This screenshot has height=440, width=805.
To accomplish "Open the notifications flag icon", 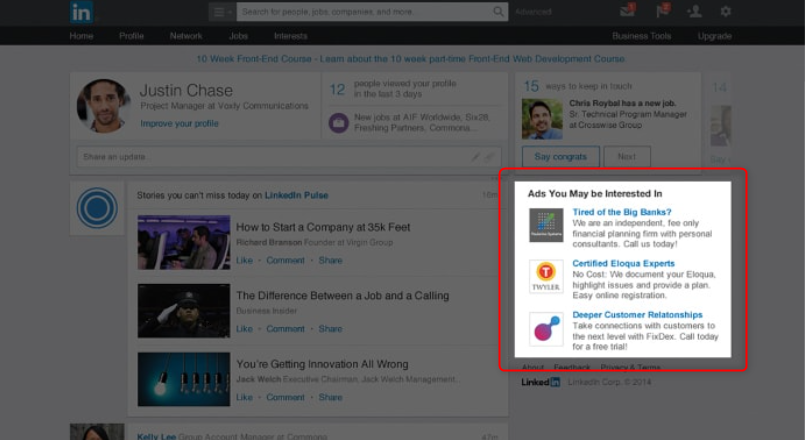I will [661, 11].
